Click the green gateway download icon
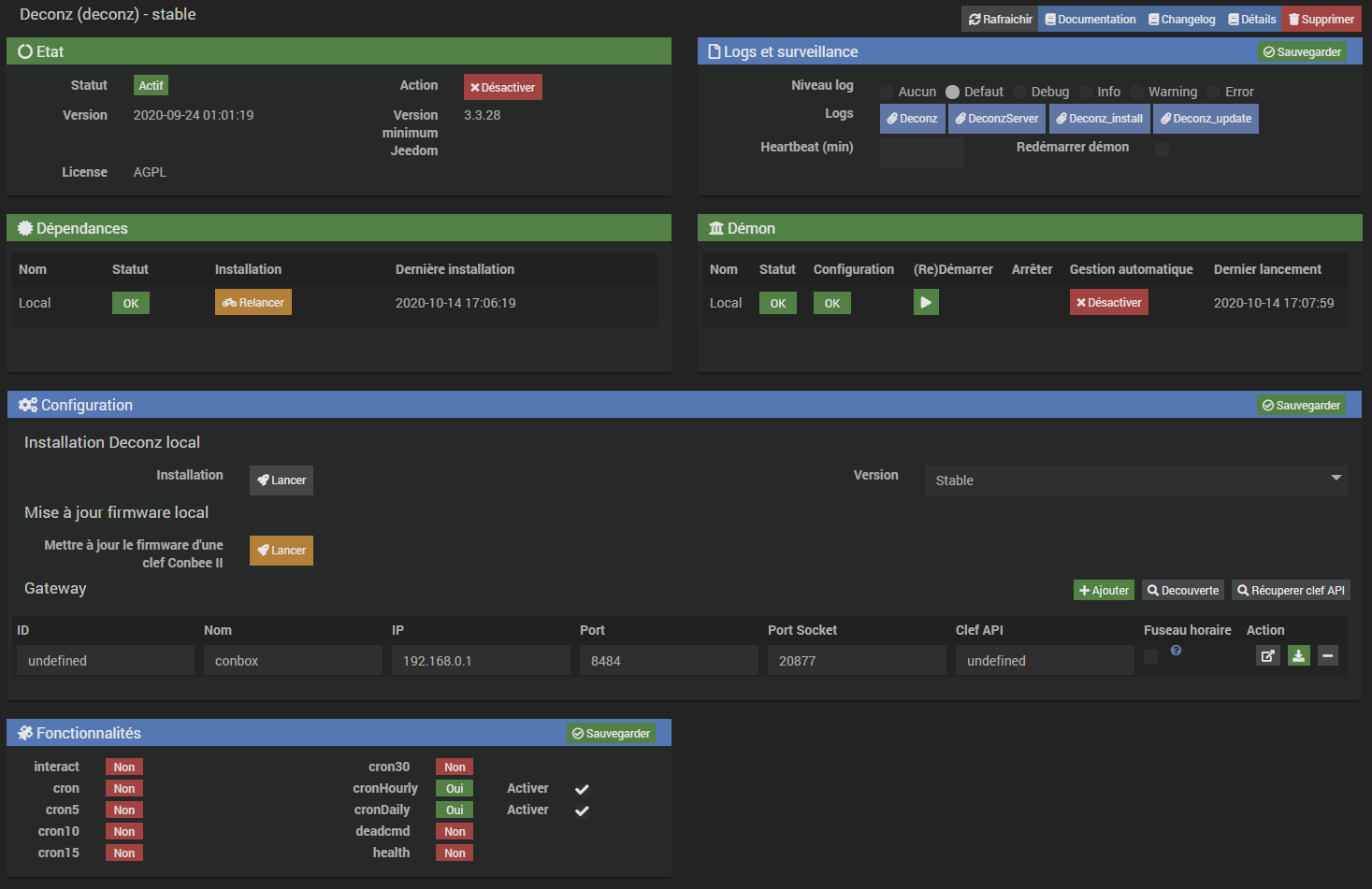This screenshot has height=889, width=1372. (1298, 656)
